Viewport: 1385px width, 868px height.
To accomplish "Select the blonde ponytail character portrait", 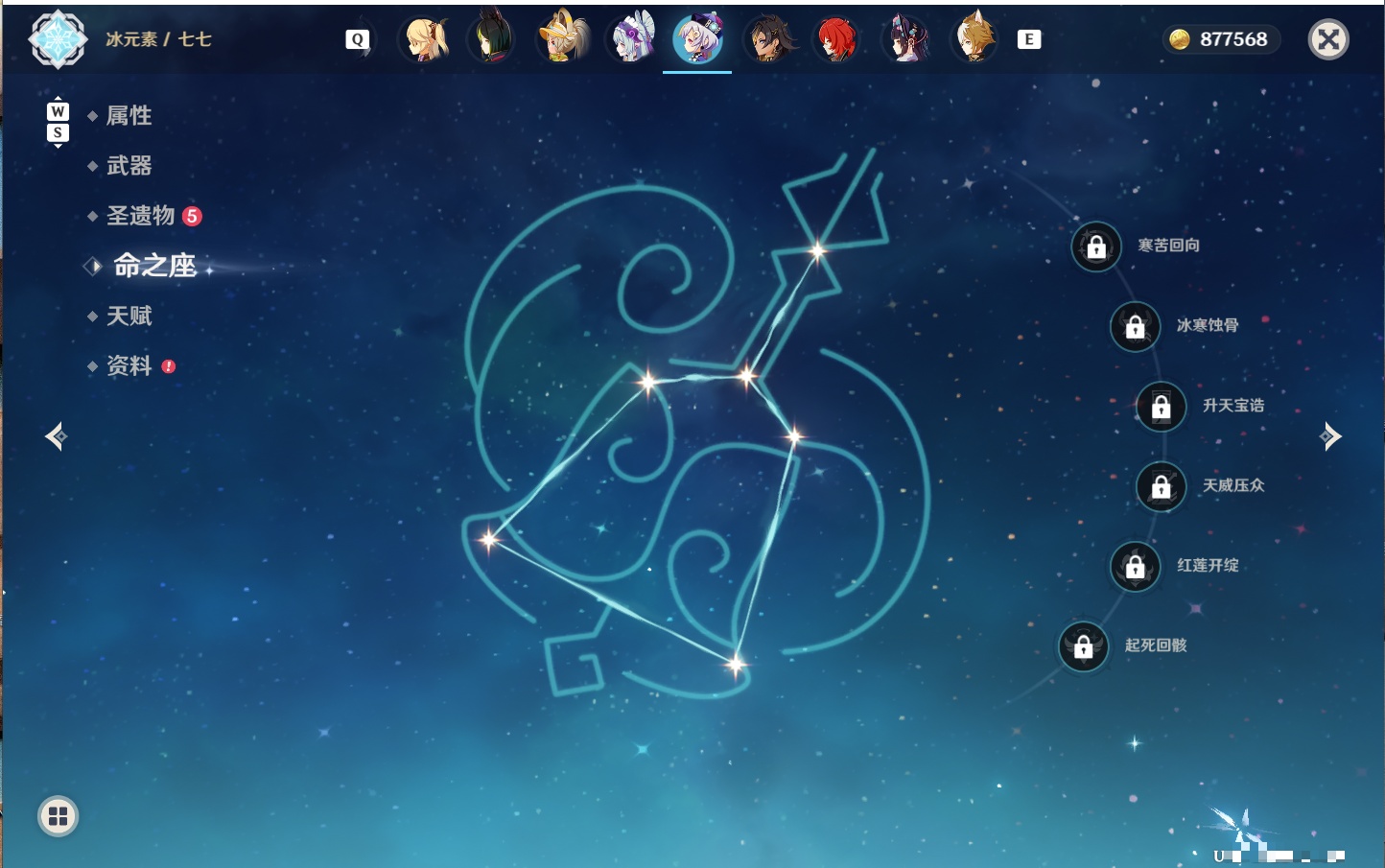I will (425, 39).
